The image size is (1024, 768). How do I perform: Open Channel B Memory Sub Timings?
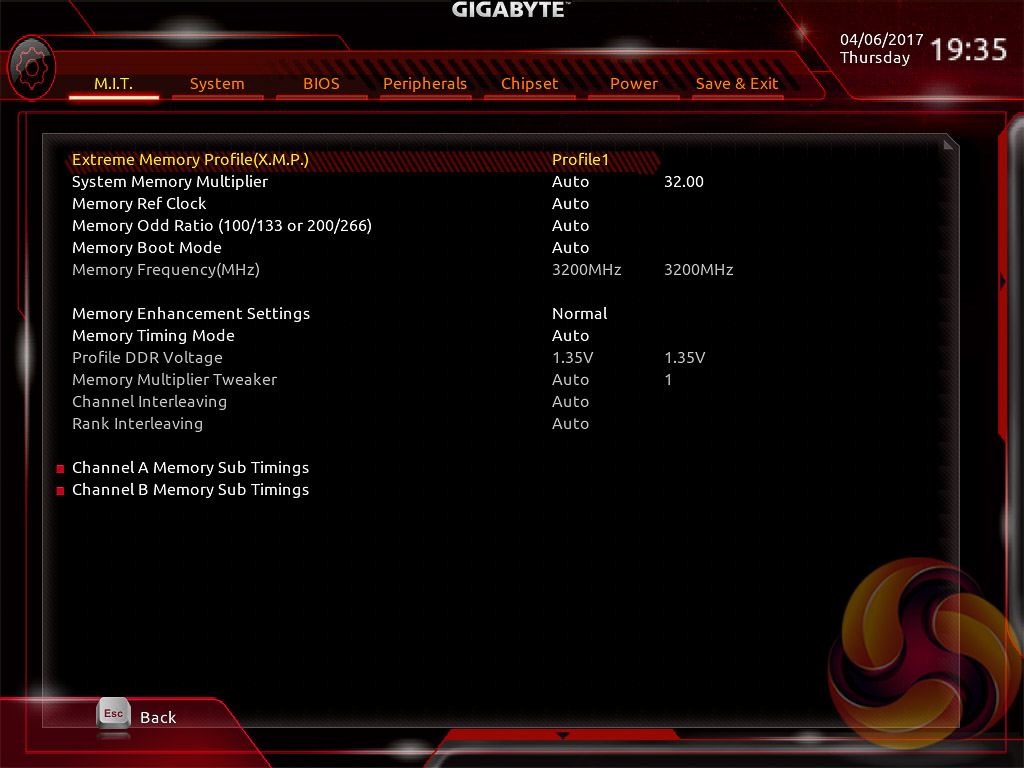point(190,490)
